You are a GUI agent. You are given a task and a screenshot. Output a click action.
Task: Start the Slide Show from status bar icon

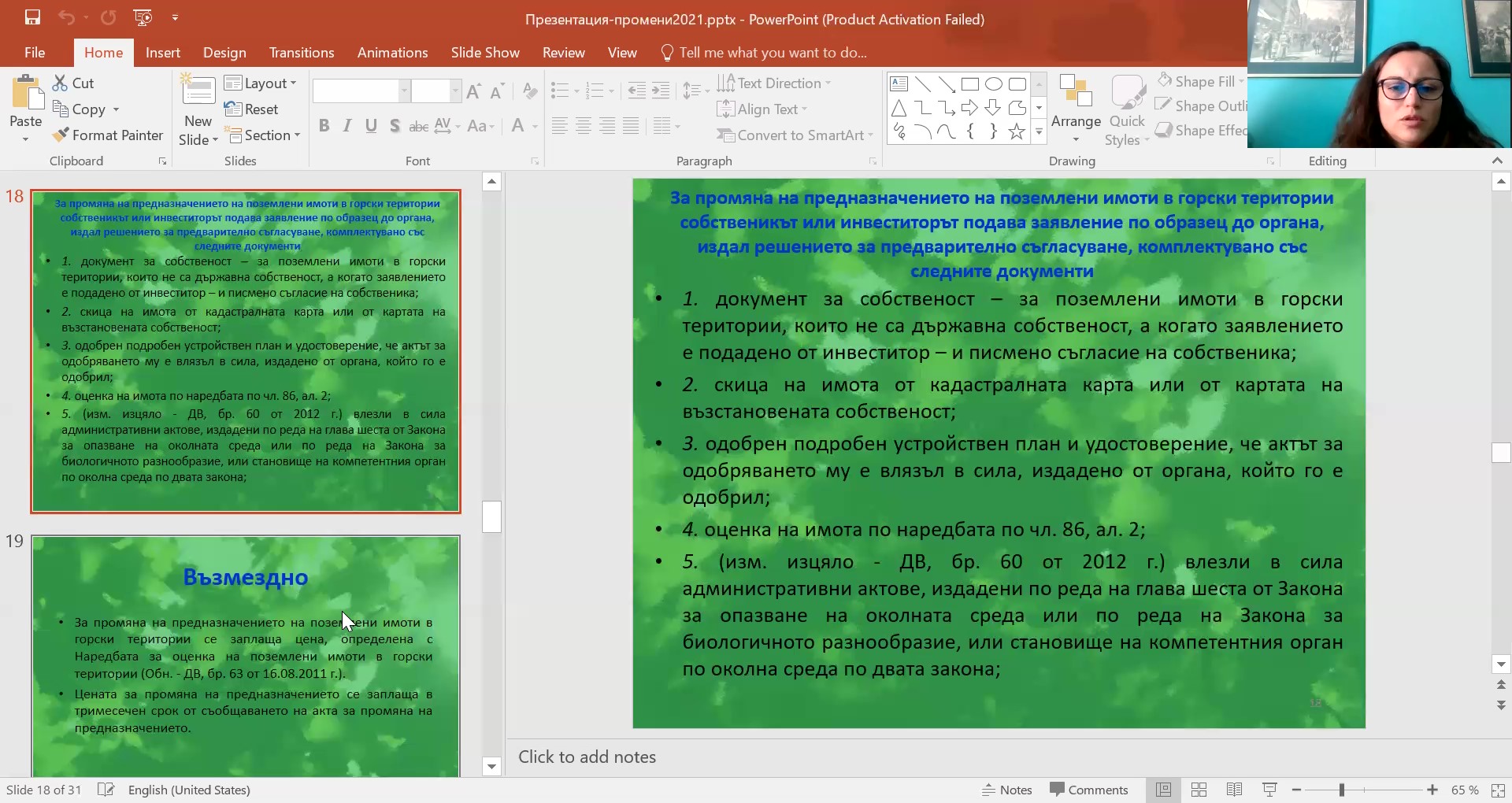(1269, 790)
